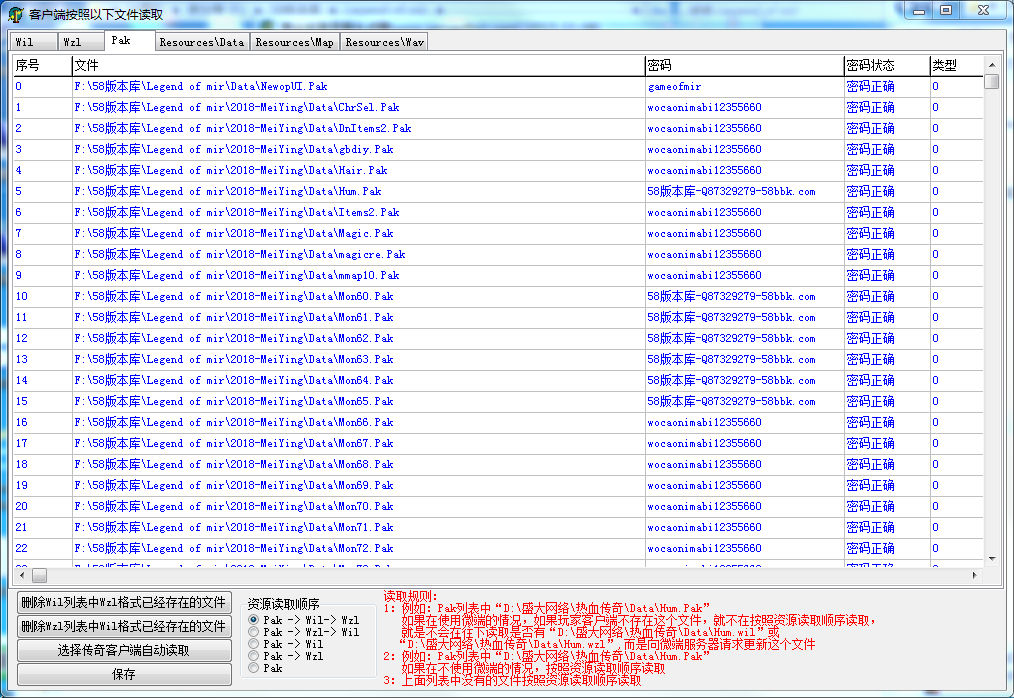Viewport: 1014px width, 698px height.
Task: Maximize the window
Action: click(946, 10)
